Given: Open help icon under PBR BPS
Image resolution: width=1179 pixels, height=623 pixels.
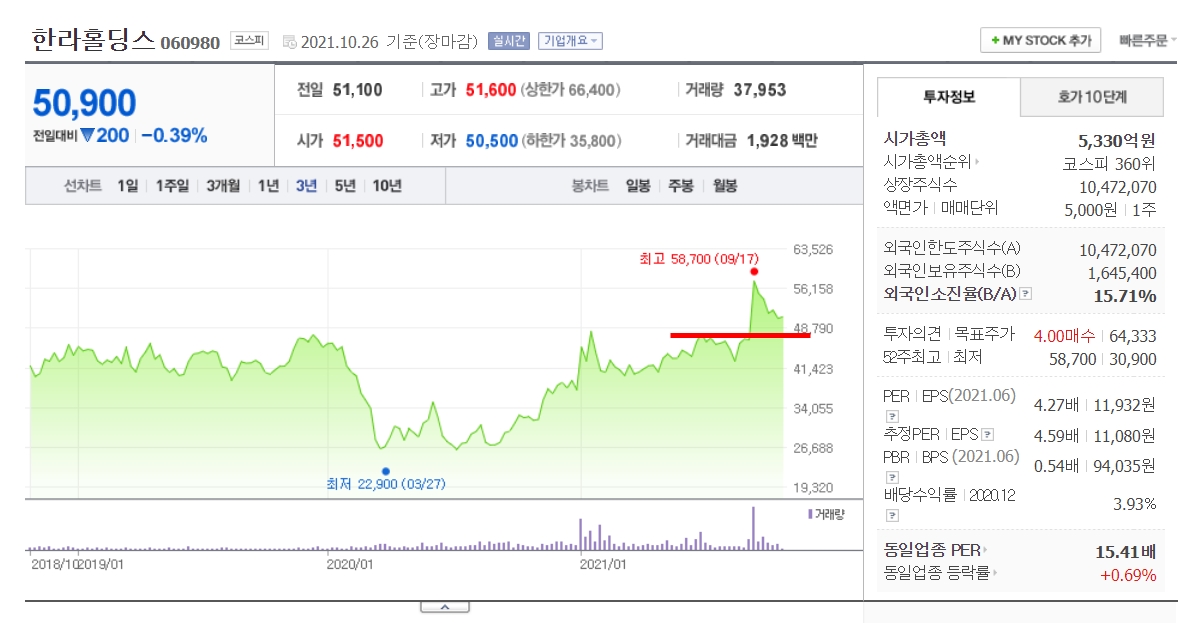Looking at the screenshot, I should pos(892,477).
